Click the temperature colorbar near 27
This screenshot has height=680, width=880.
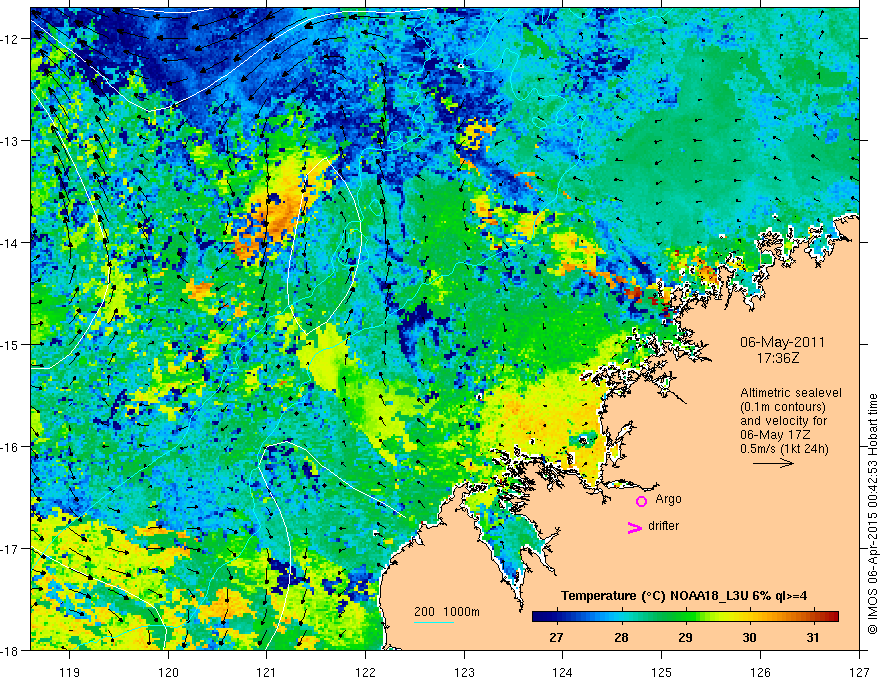tap(557, 616)
